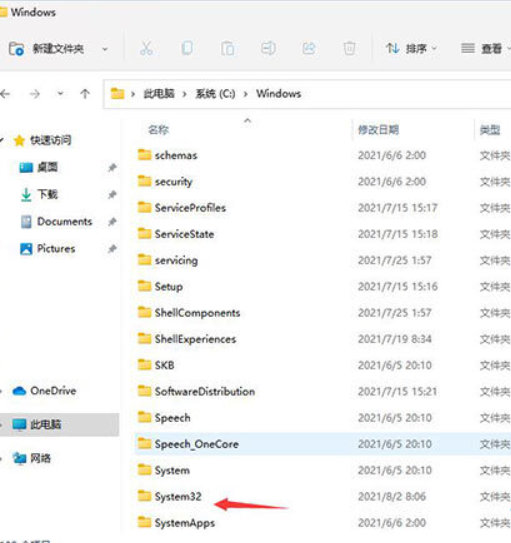Sort by the 类型 column header
The image size is (511, 543).
coord(490,130)
